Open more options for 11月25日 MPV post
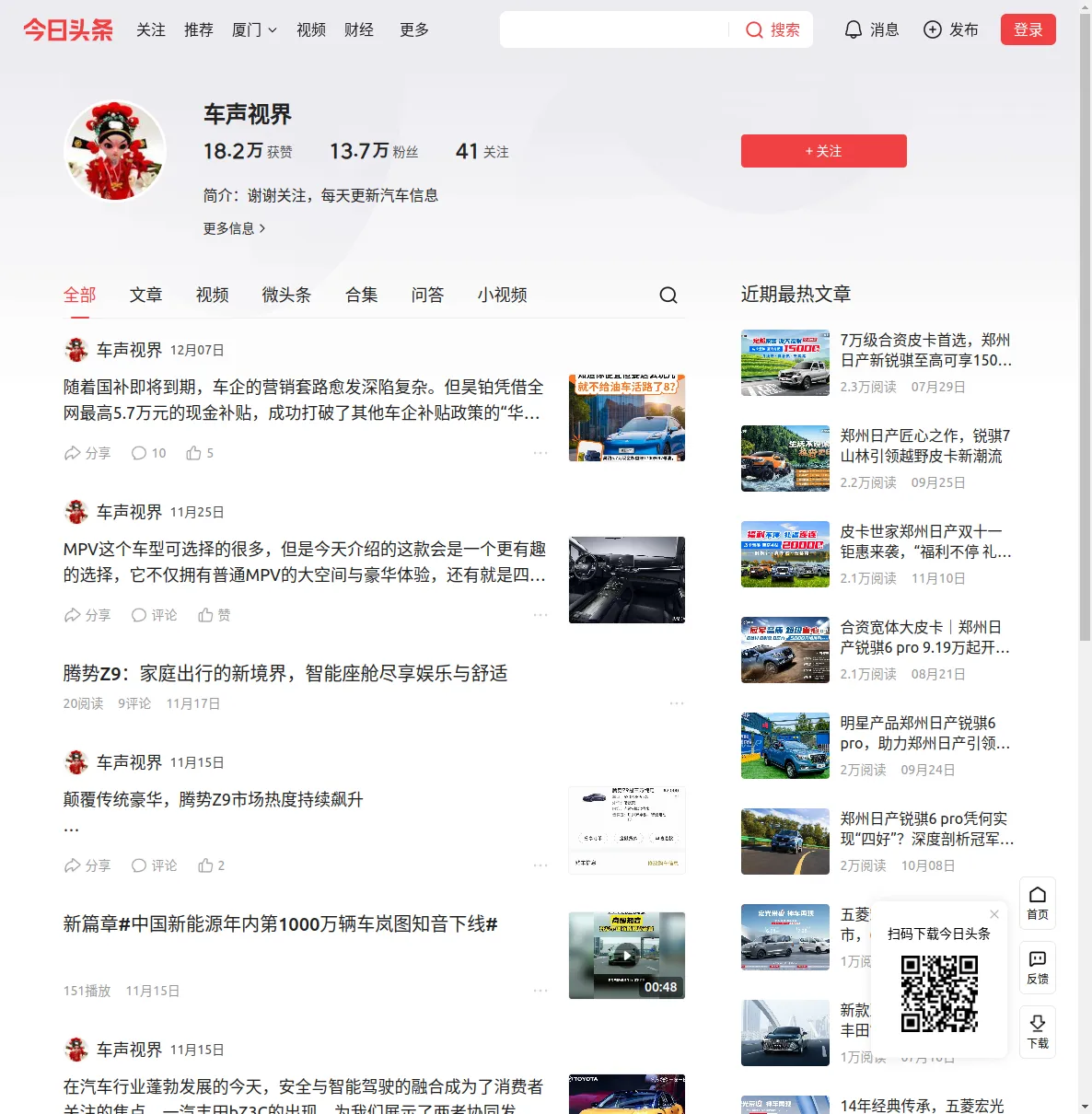Image resolution: width=1092 pixels, height=1114 pixels. (x=540, y=615)
